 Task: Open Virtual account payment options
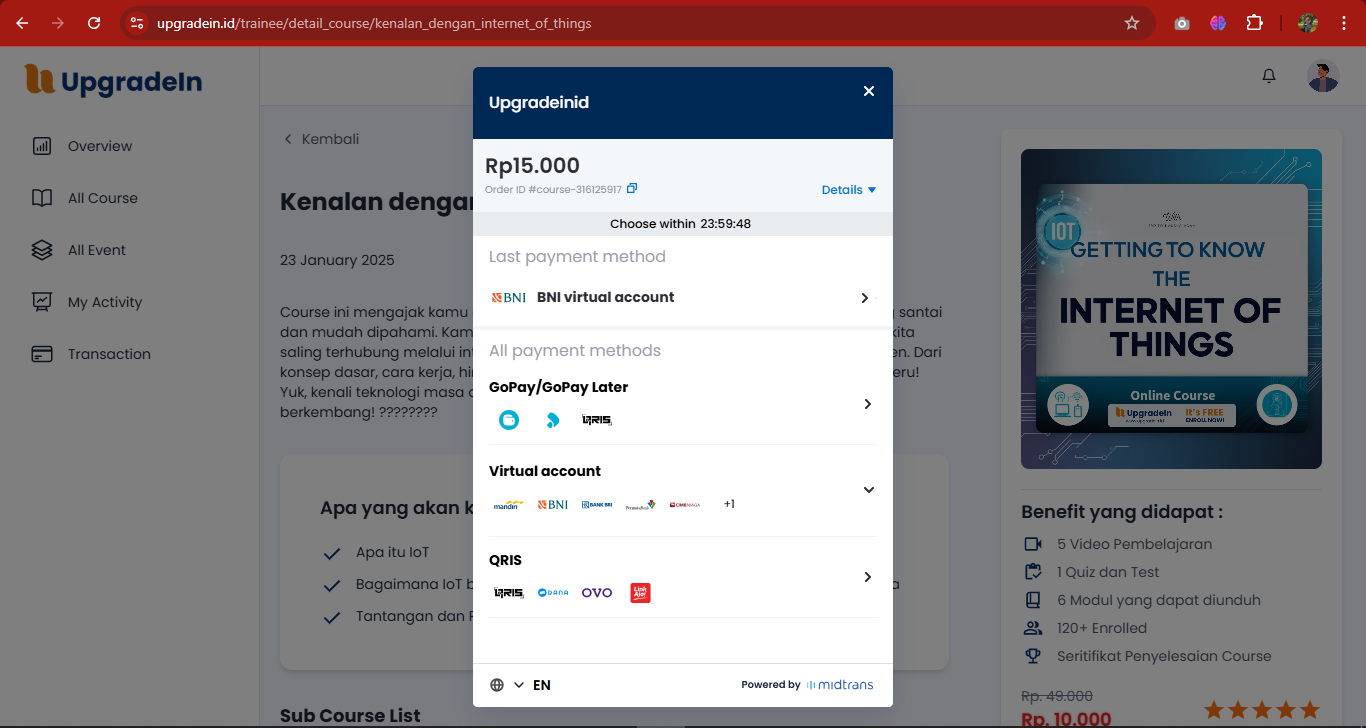682,489
